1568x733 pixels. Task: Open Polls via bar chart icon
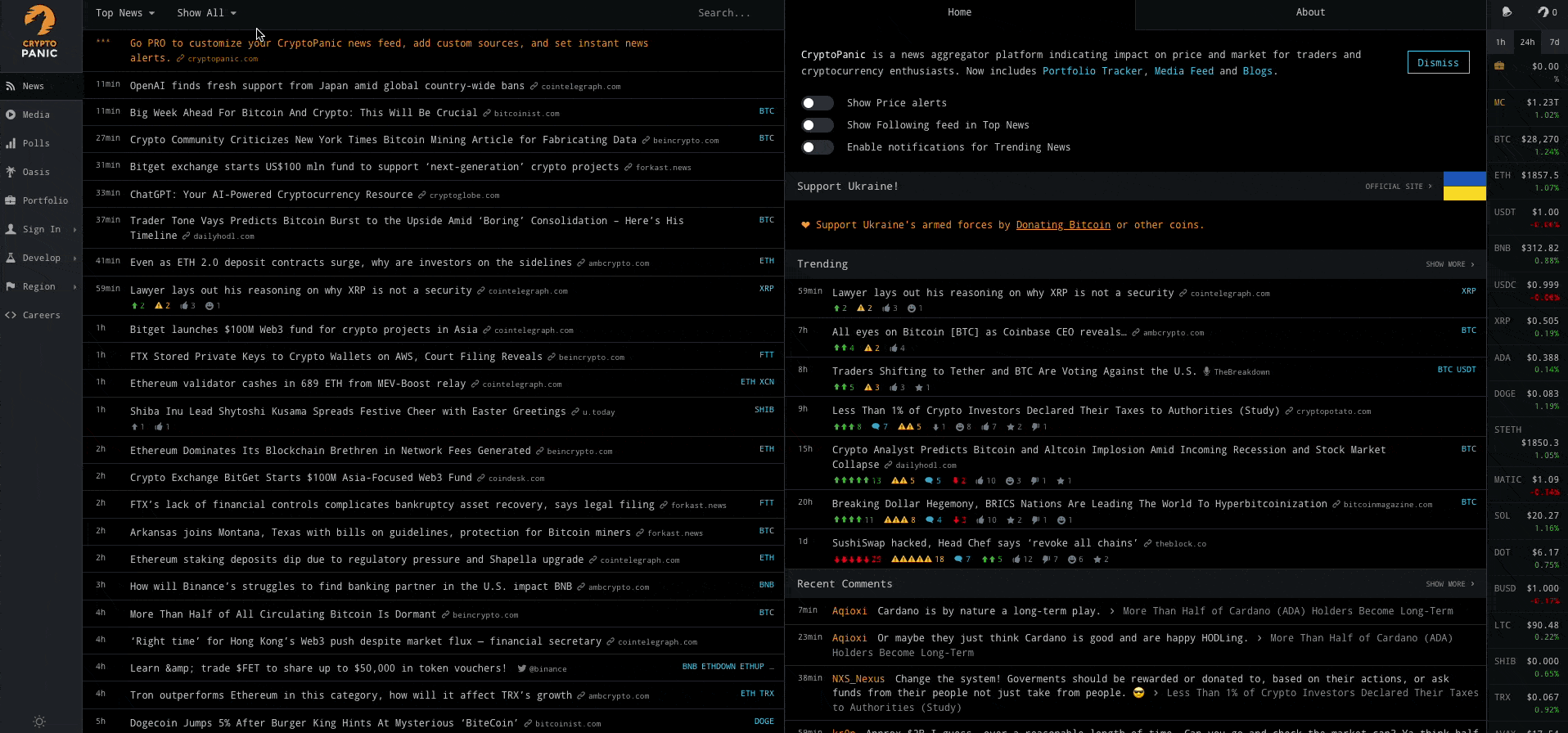point(11,143)
